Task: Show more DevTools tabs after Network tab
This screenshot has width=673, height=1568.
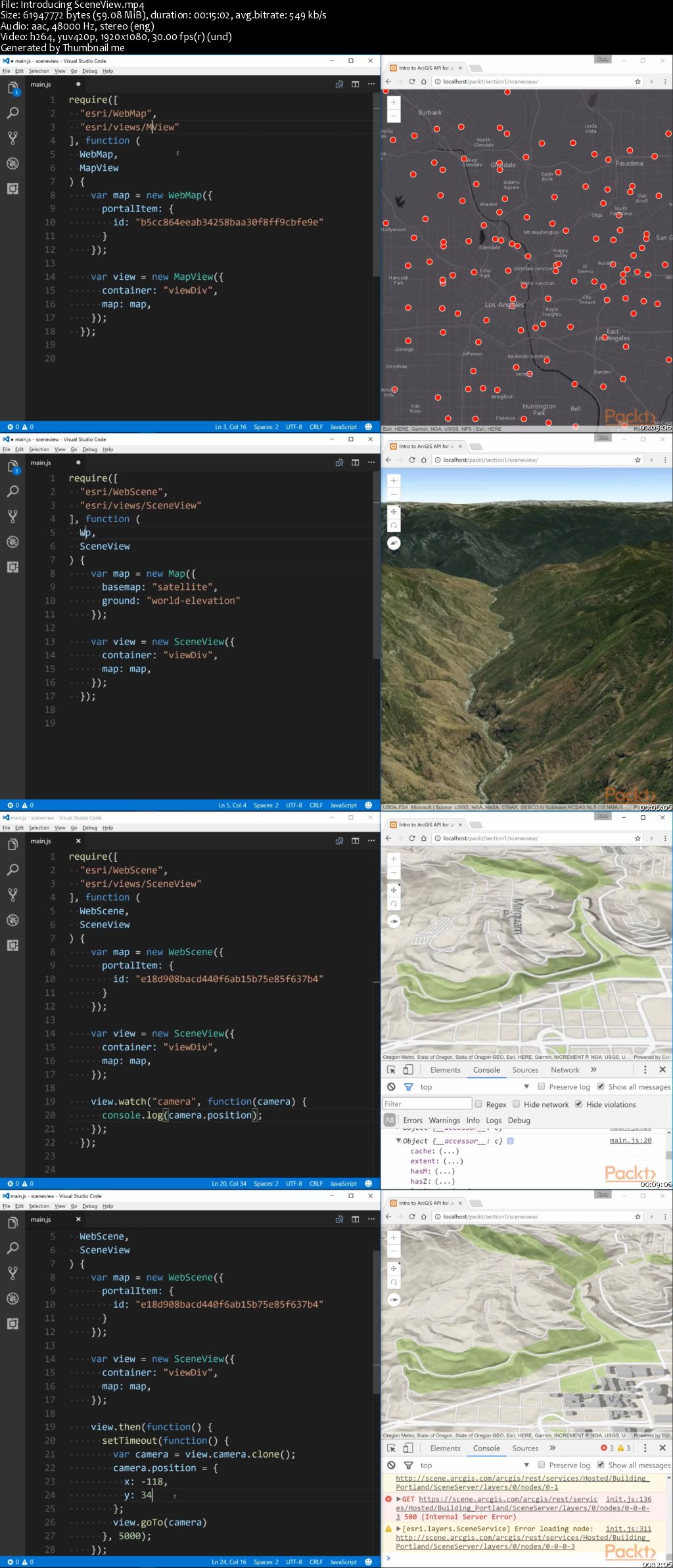Action: tap(593, 1069)
